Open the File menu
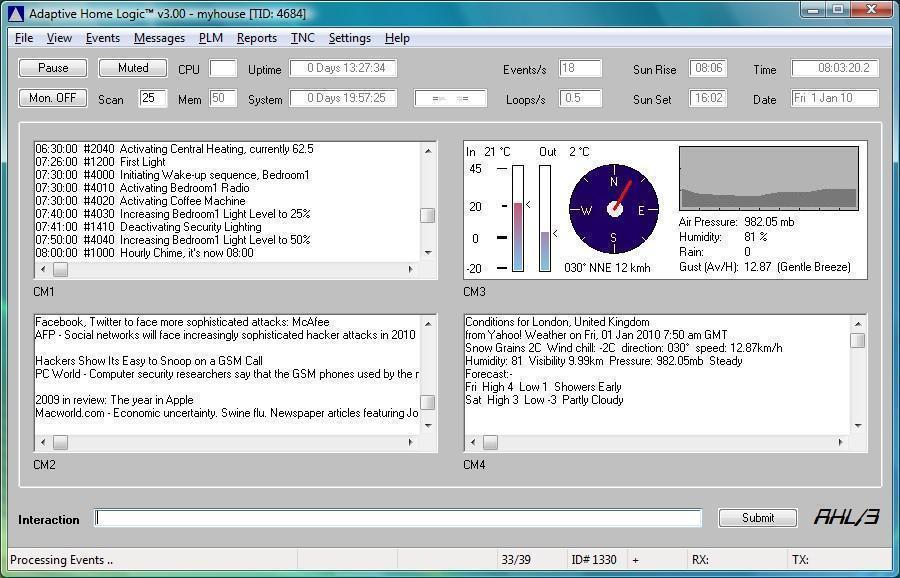 point(24,38)
